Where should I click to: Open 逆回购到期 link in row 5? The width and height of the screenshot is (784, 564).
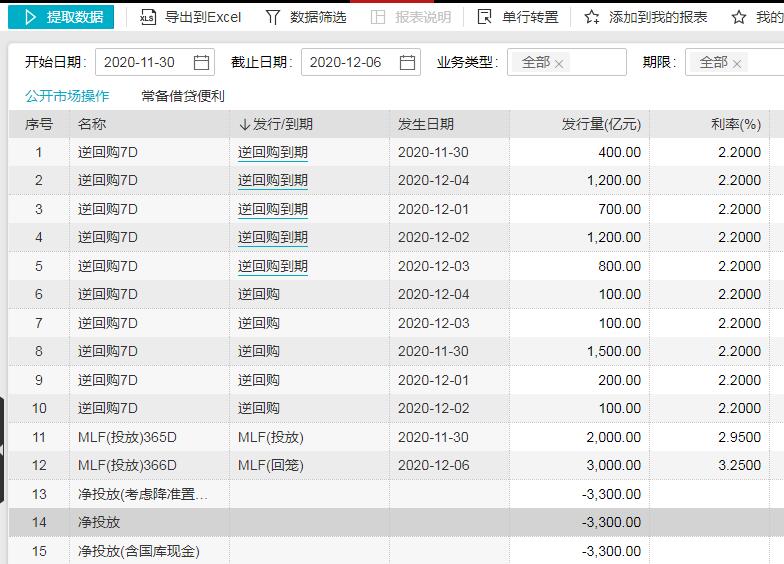point(272,266)
